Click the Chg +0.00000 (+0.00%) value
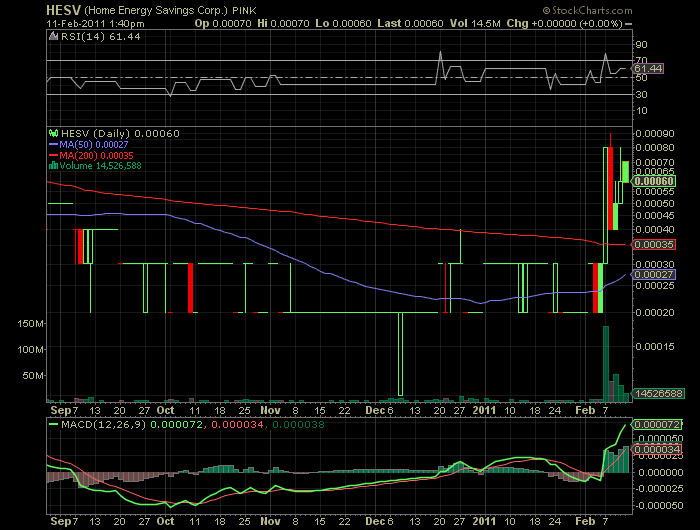This screenshot has height=530, width=700. 565,23
